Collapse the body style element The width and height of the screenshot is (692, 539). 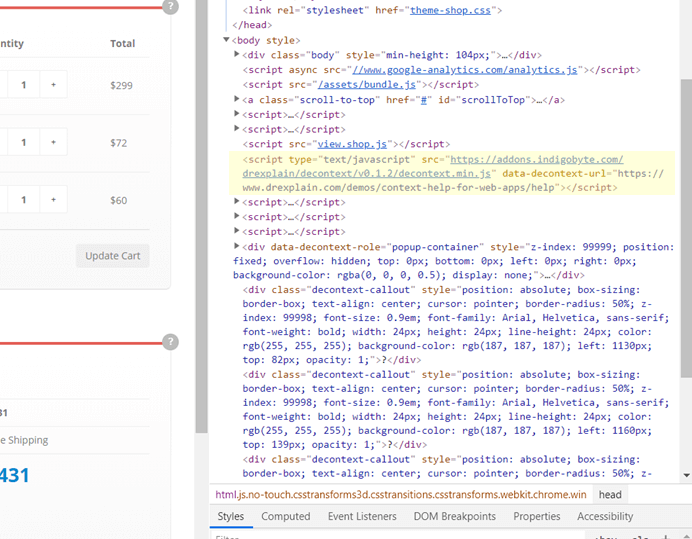click(x=226, y=40)
